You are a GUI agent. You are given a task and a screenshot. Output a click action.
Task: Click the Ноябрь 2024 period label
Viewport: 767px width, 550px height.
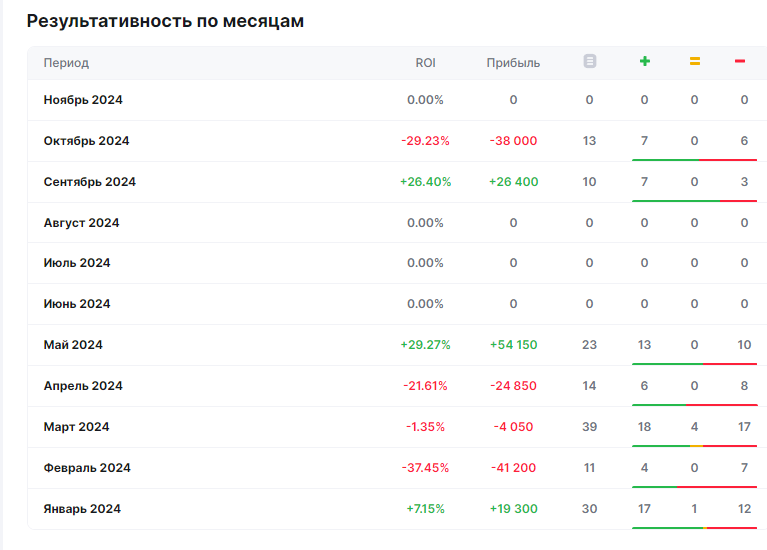(83, 100)
